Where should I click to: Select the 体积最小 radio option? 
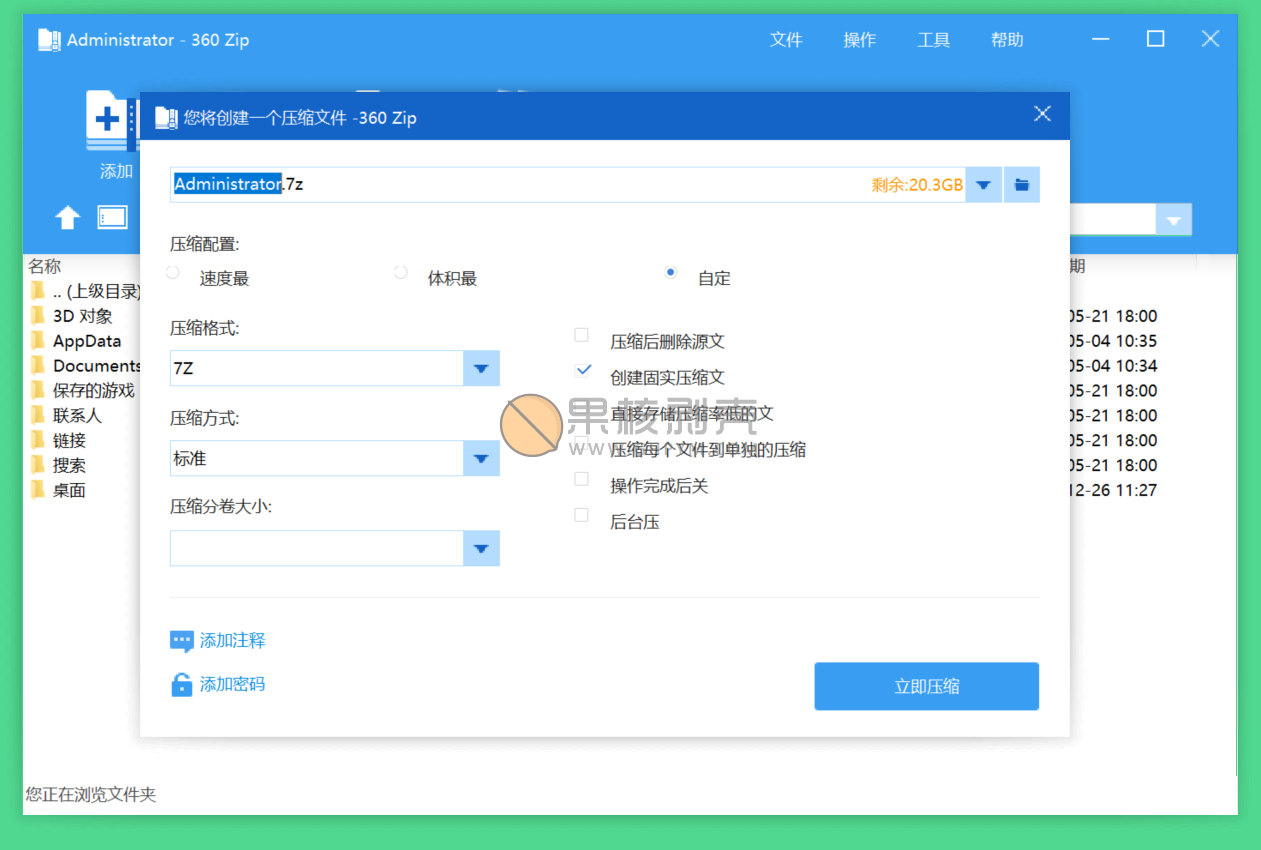click(401, 272)
